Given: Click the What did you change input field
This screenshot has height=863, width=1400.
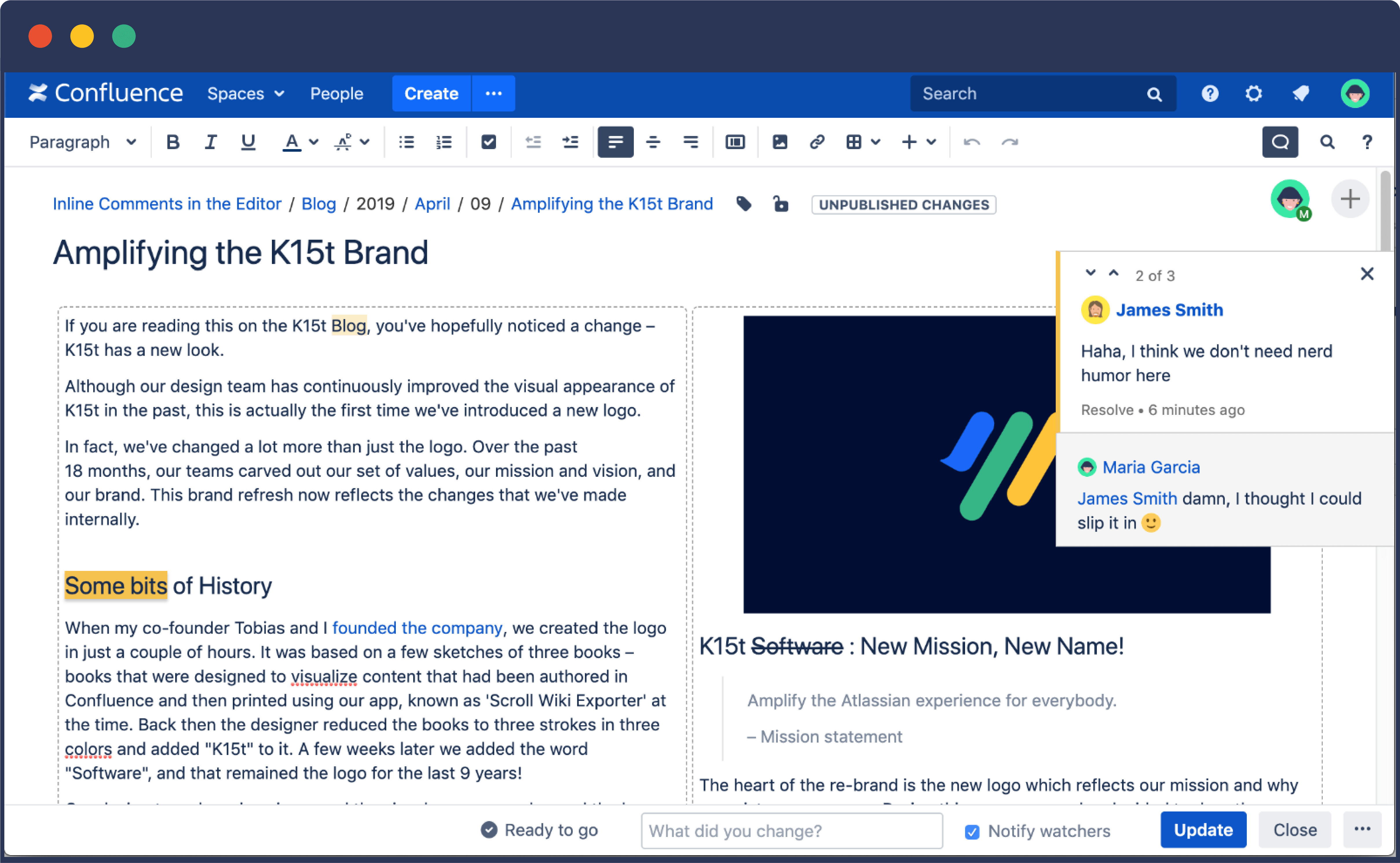Looking at the screenshot, I should 791,829.
